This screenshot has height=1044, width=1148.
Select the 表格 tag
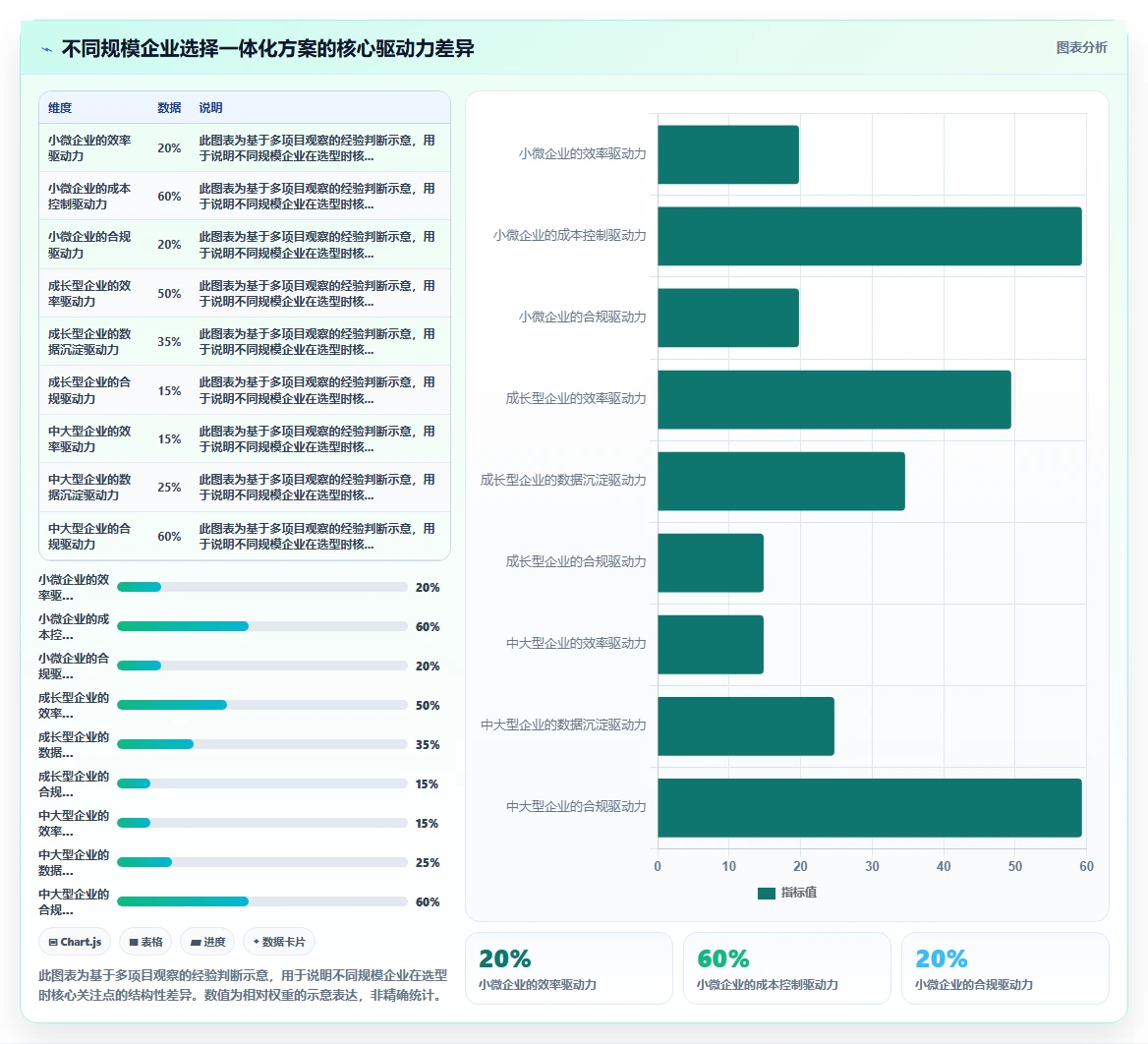[x=145, y=942]
